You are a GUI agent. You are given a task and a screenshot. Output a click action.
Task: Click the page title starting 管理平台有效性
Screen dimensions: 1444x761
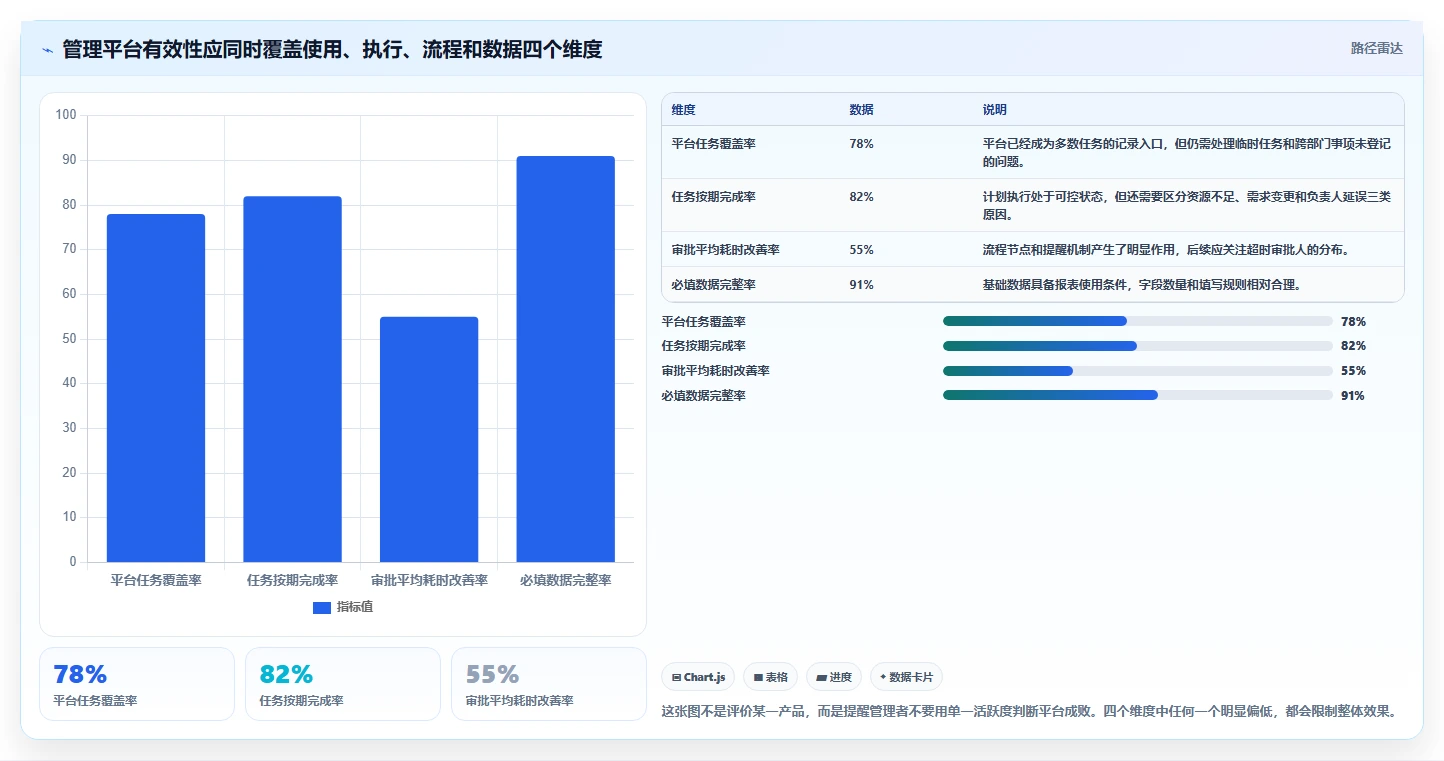point(332,49)
